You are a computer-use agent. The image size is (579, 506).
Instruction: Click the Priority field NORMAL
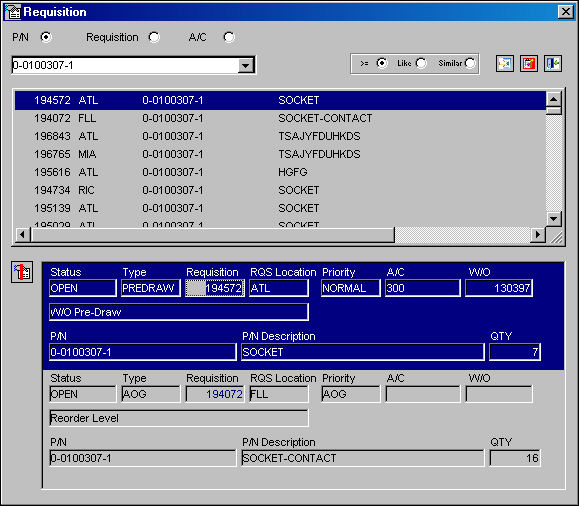click(350, 288)
